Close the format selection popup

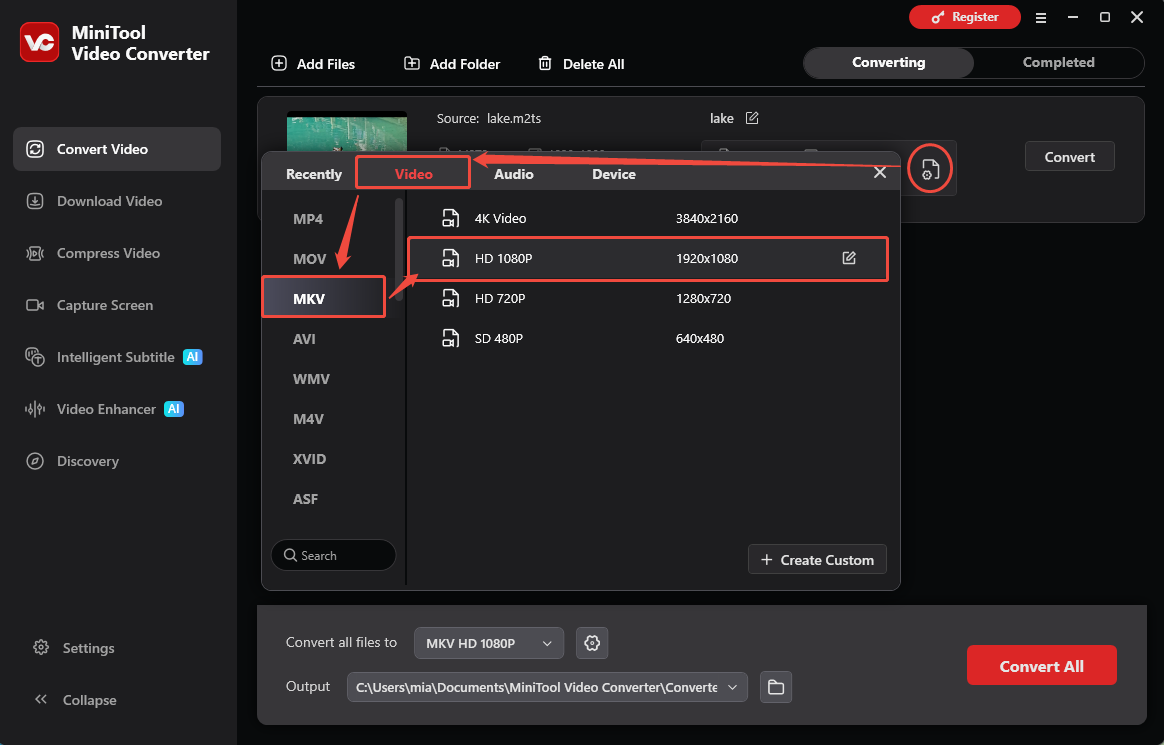[880, 172]
